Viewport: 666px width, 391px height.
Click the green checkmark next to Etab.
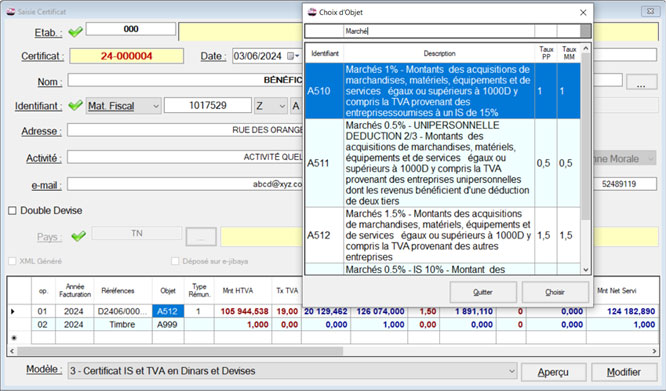pos(76,32)
